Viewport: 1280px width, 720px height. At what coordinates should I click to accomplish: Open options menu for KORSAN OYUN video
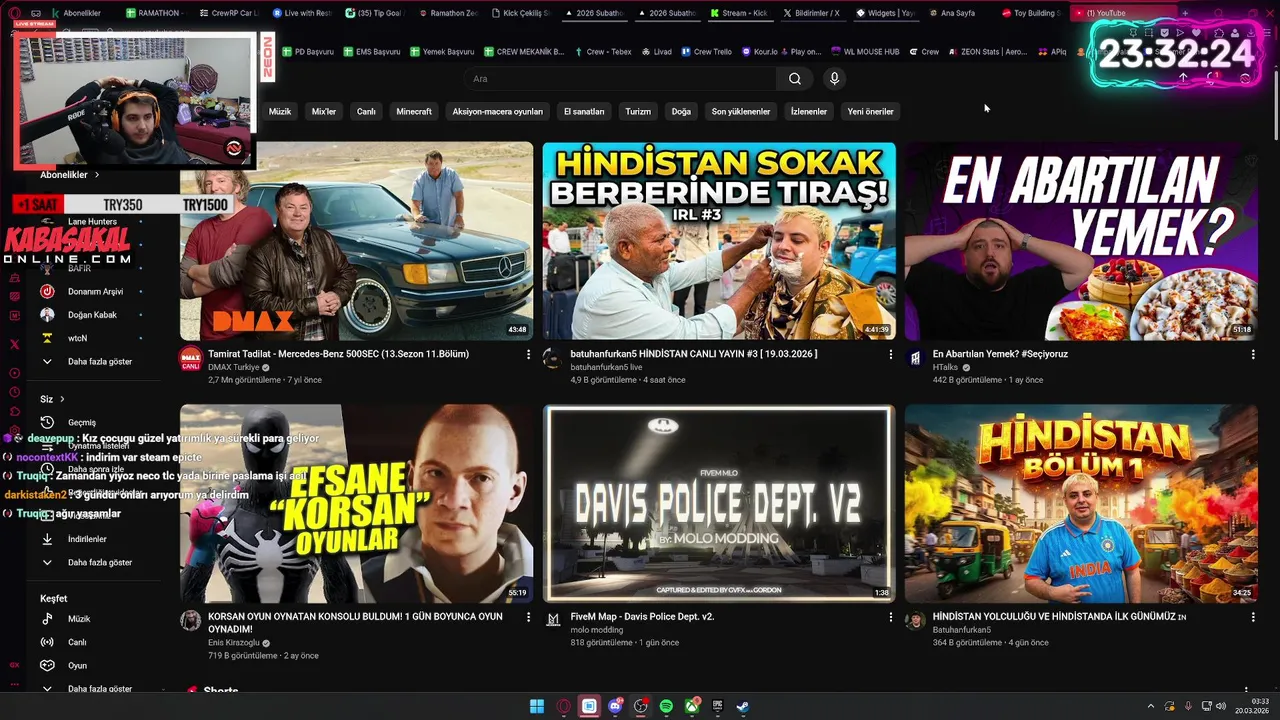tap(528, 617)
